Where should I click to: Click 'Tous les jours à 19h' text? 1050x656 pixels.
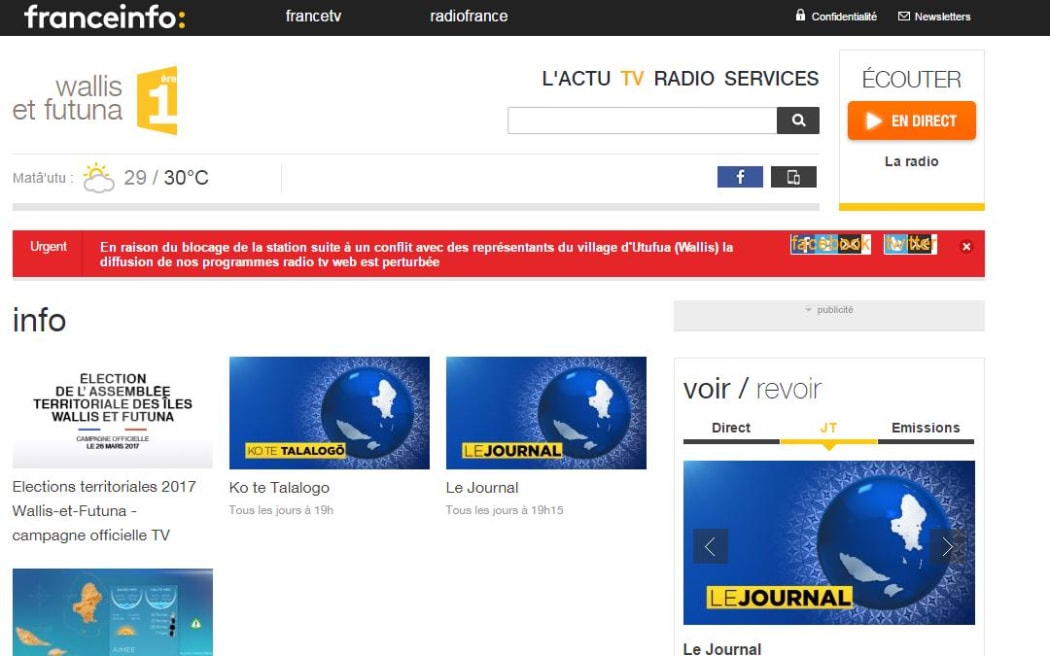pos(281,510)
